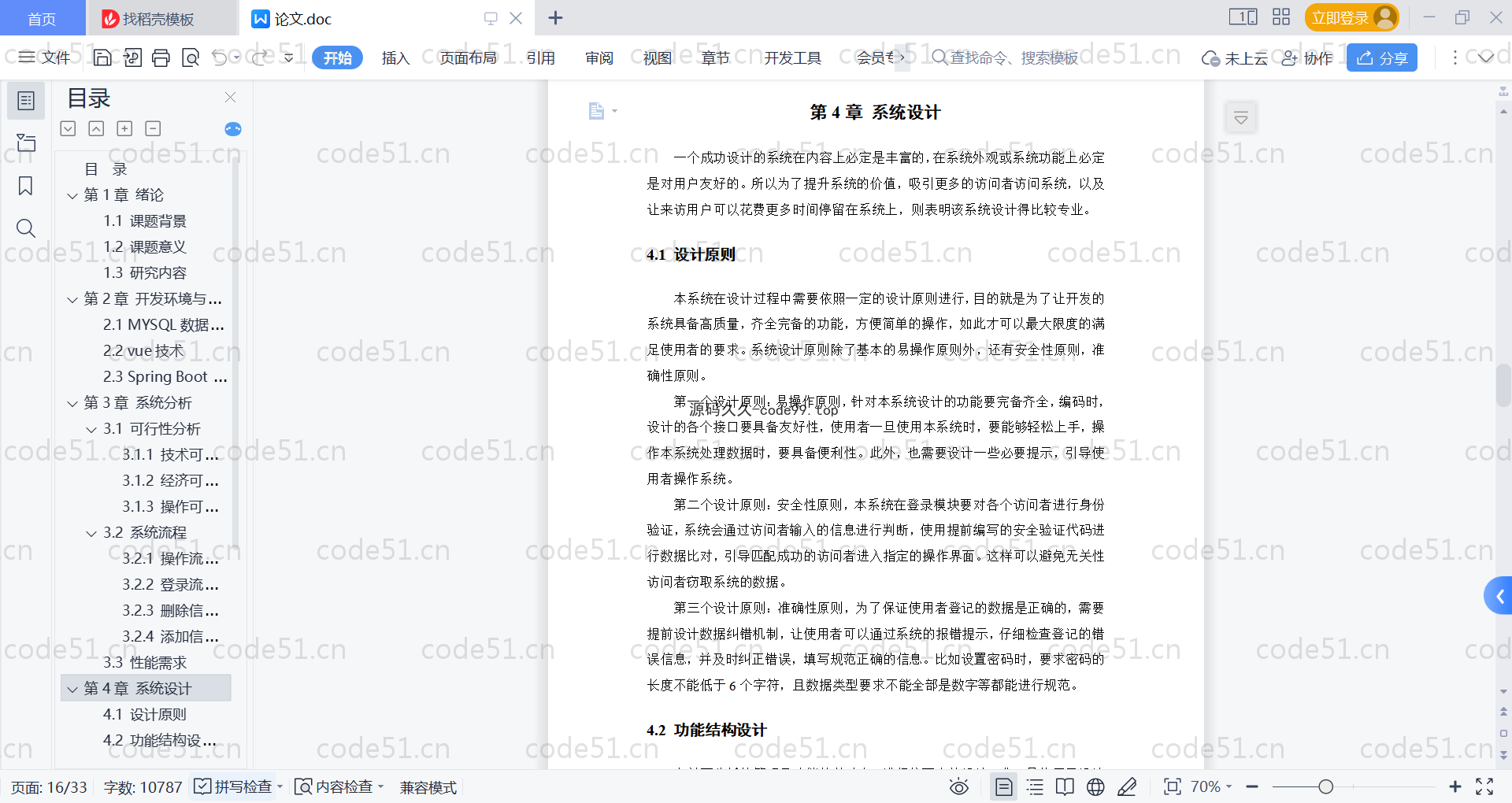1512x803 pixels.
Task: Switch to the 视图 ribbon tab
Action: [658, 57]
